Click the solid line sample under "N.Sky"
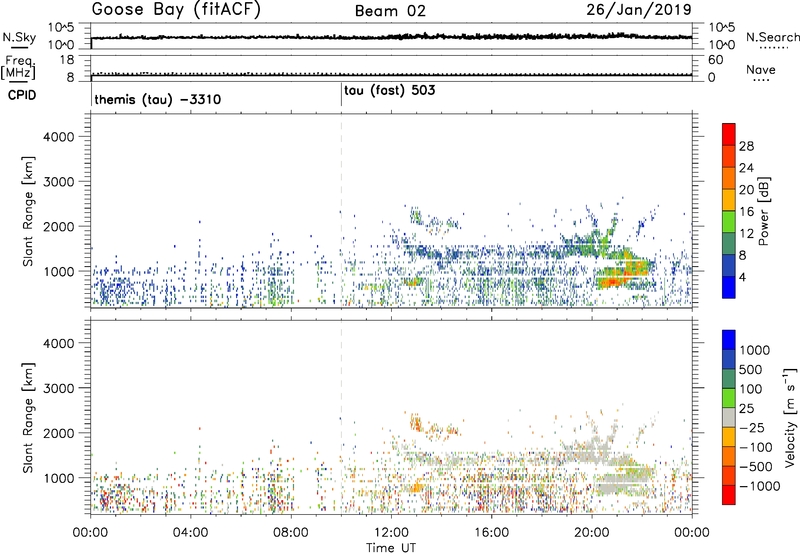800x554 pixels. tap(19, 47)
